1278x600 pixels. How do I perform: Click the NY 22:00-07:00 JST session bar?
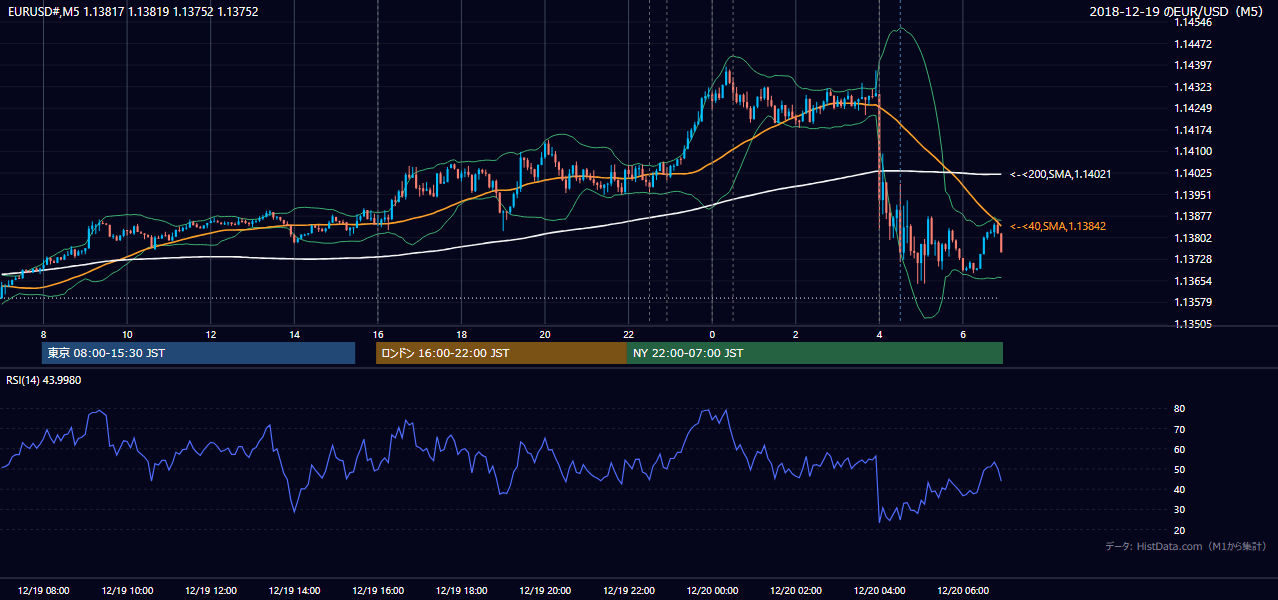coord(815,353)
